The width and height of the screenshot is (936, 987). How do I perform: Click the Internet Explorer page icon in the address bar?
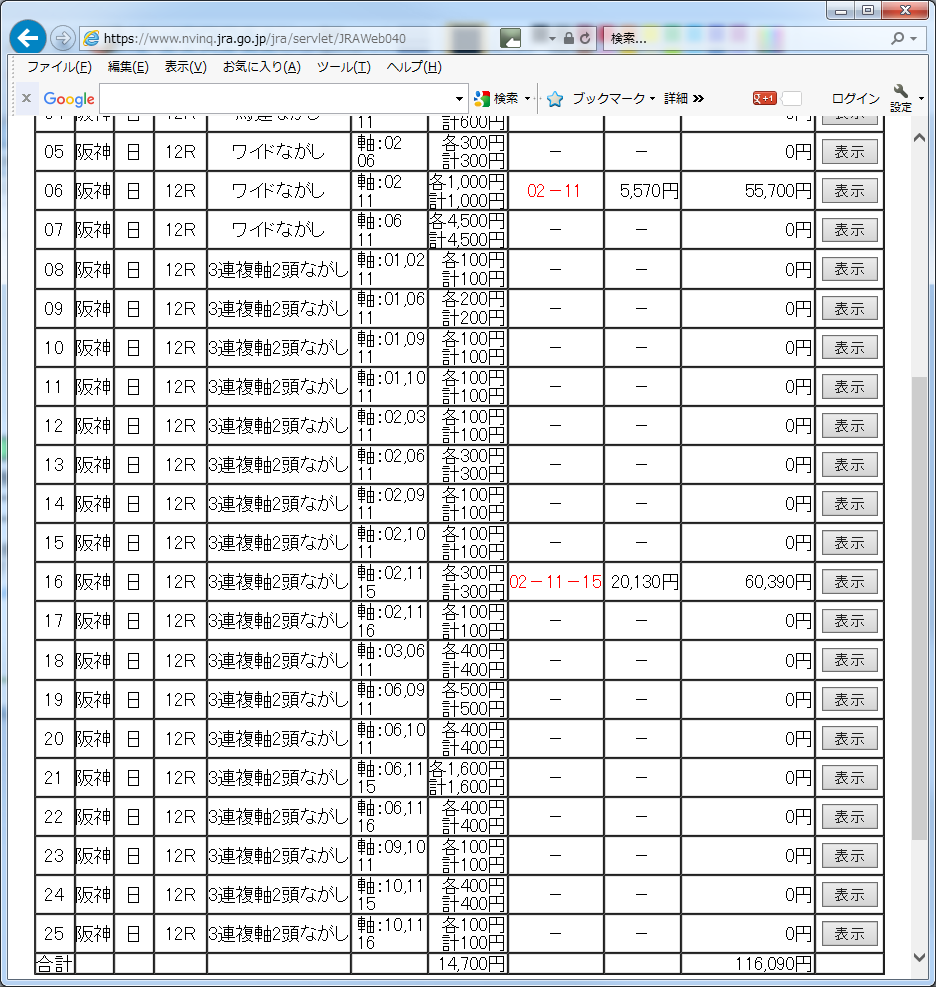click(x=92, y=38)
